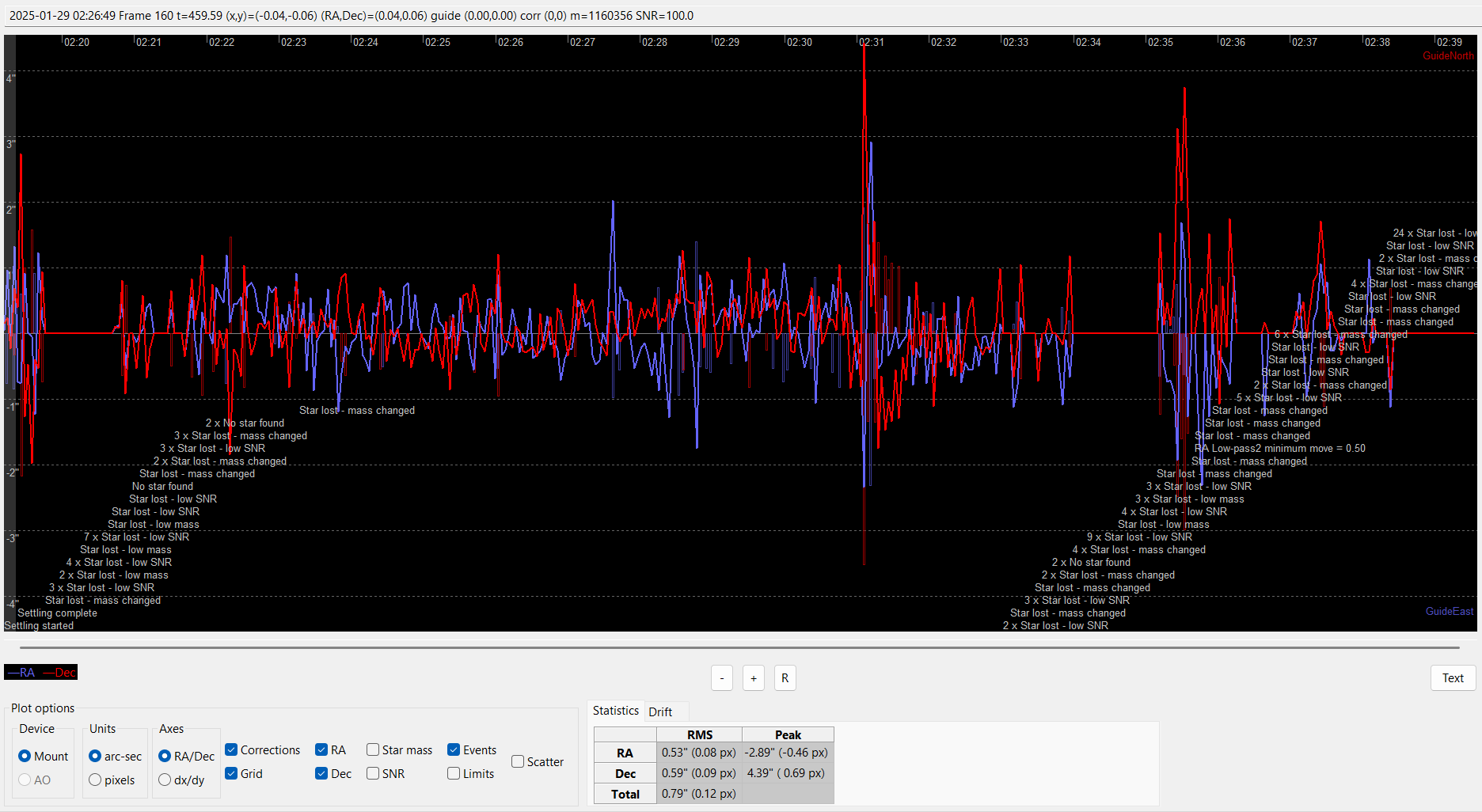Click the RMS column header
Viewport: 1482px width, 812px height.
(699, 734)
